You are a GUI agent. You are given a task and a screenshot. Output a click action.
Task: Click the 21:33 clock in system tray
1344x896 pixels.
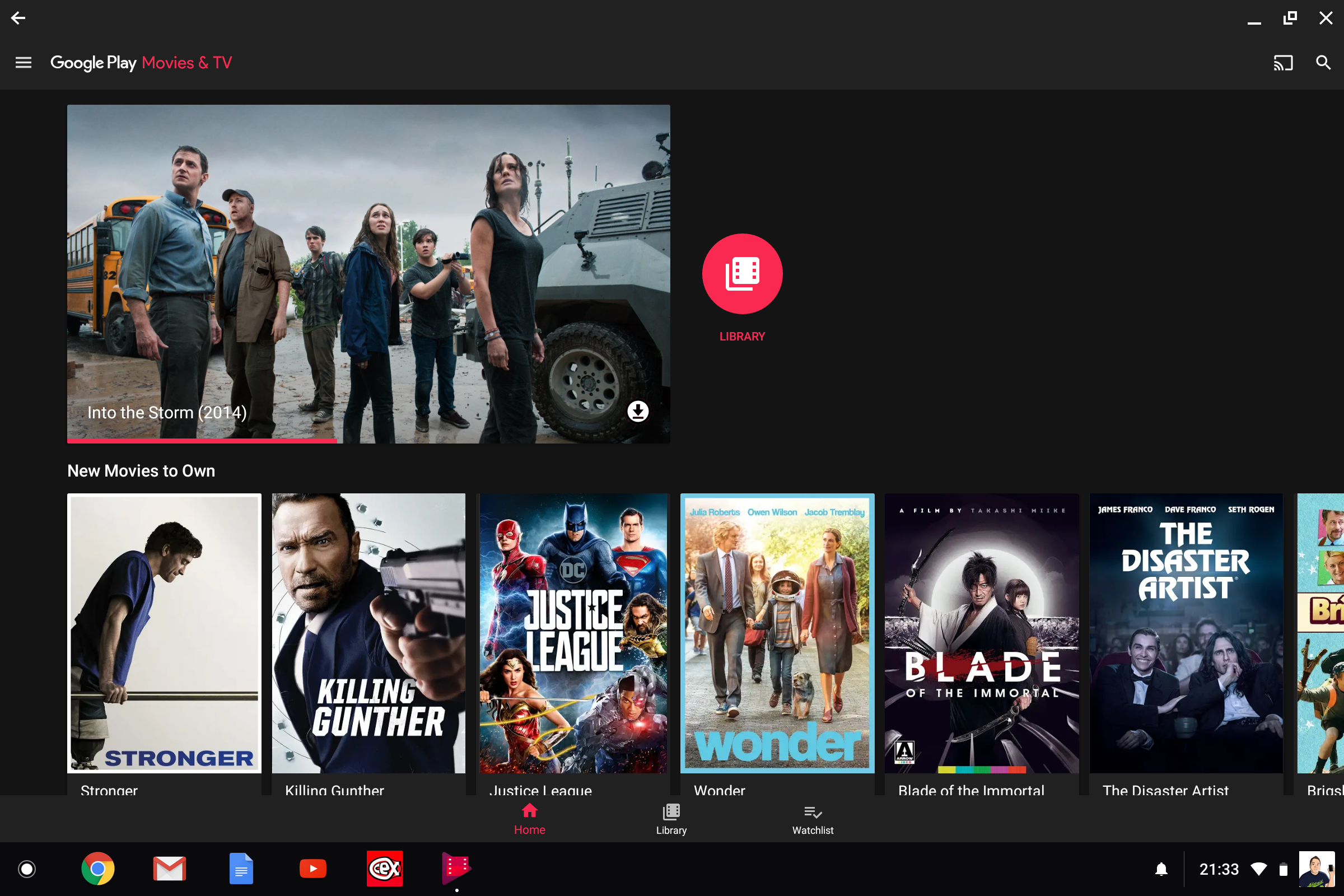tap(1219, 870)
